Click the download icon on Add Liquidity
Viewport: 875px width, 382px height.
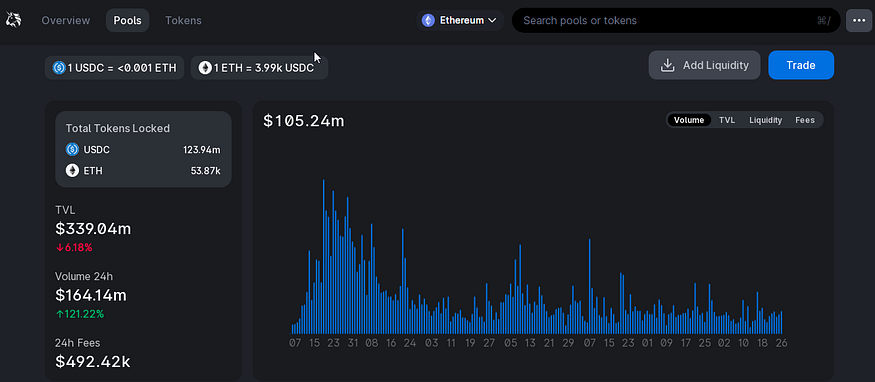coord(667,65)
